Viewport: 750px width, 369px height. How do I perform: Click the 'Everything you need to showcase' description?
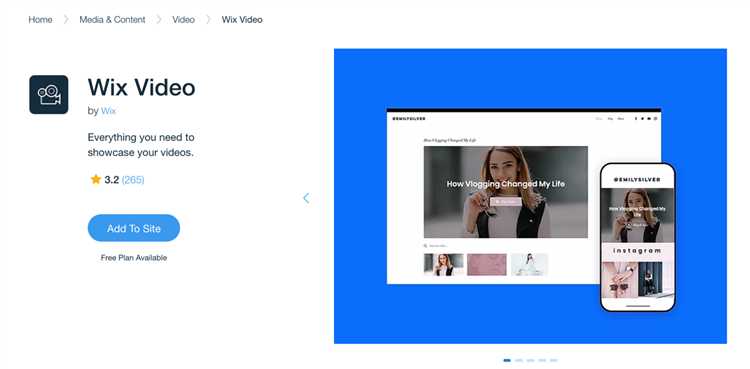point(141,145)
